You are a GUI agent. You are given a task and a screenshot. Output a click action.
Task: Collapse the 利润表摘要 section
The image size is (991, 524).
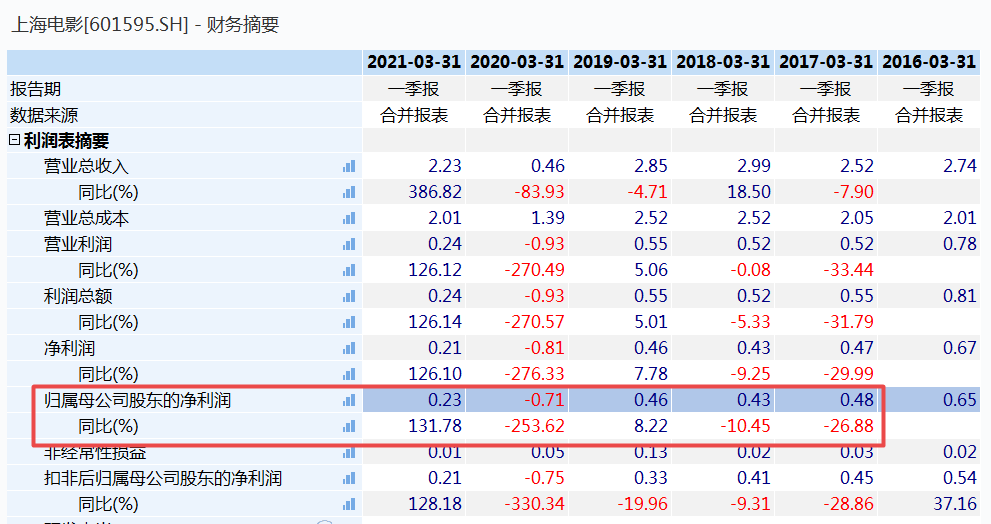(x=15, y=140)
